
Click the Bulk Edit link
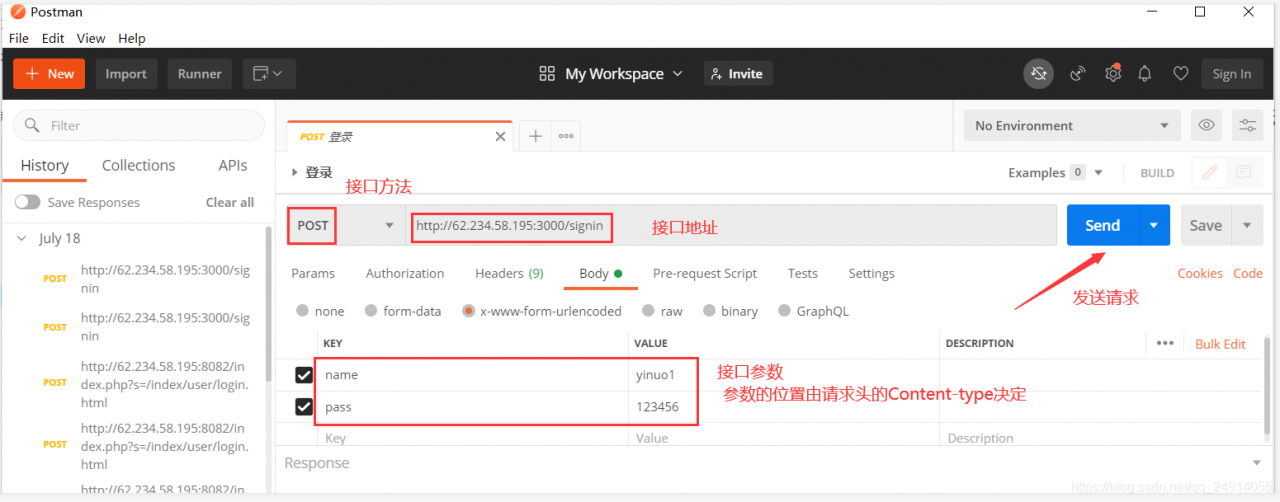pos(1220,343)
